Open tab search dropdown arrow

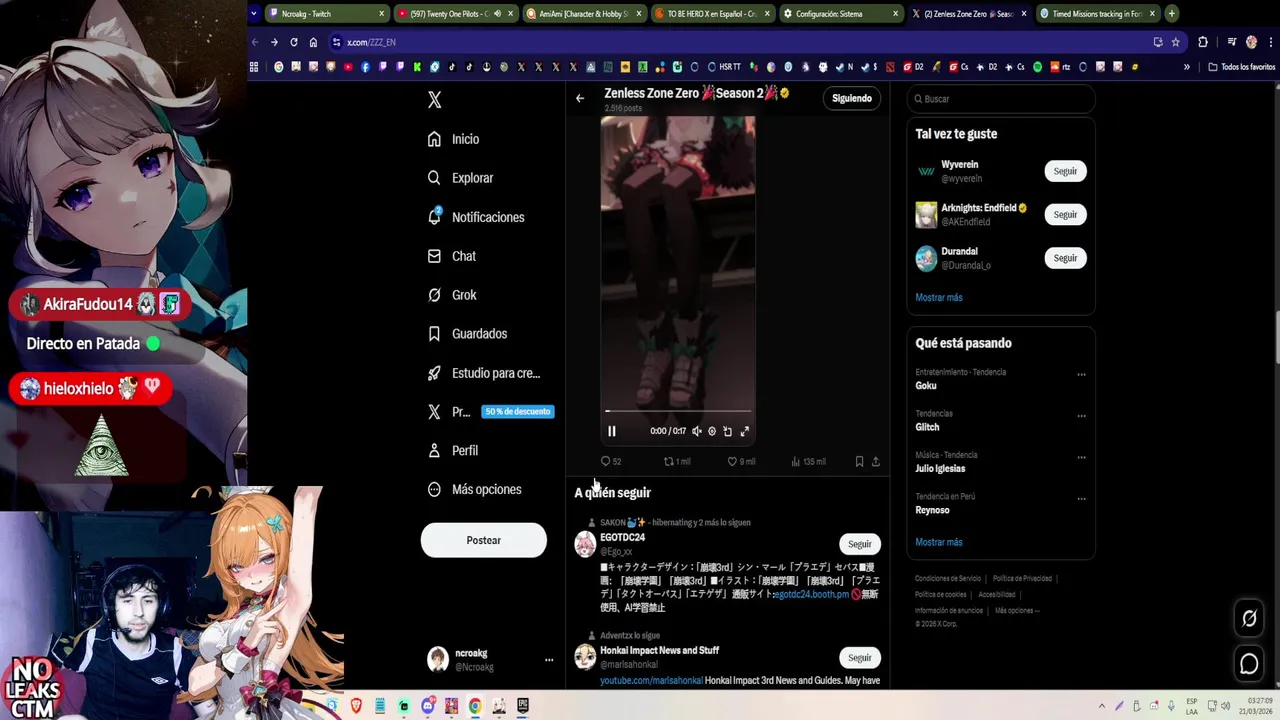[x=255, y=14]
